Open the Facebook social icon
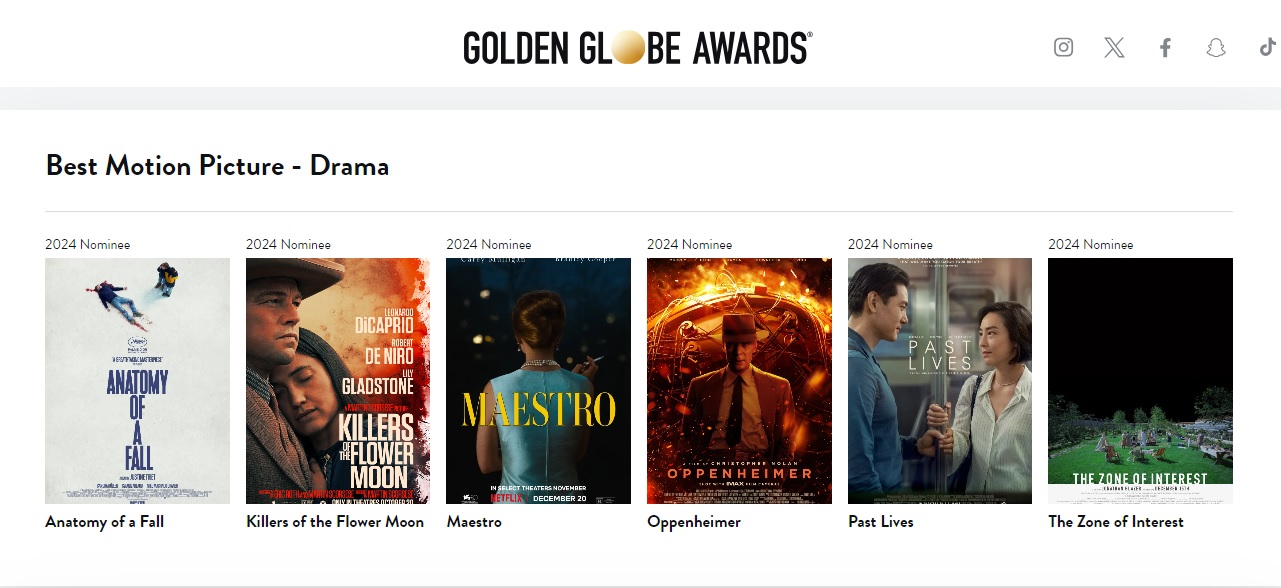 click(1165, 47)
